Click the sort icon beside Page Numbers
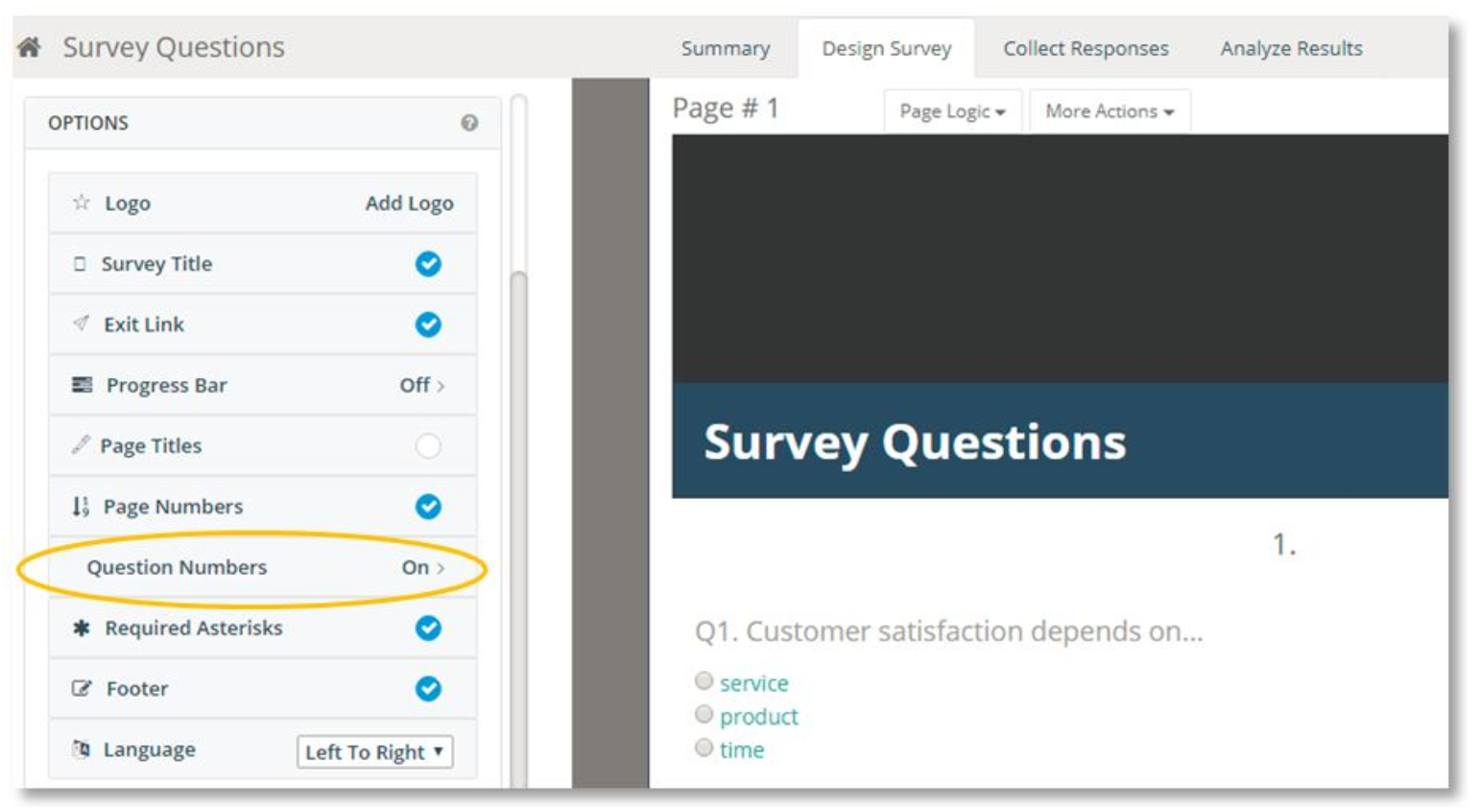Screen dimensions: 1480x812 pos(81,506)
